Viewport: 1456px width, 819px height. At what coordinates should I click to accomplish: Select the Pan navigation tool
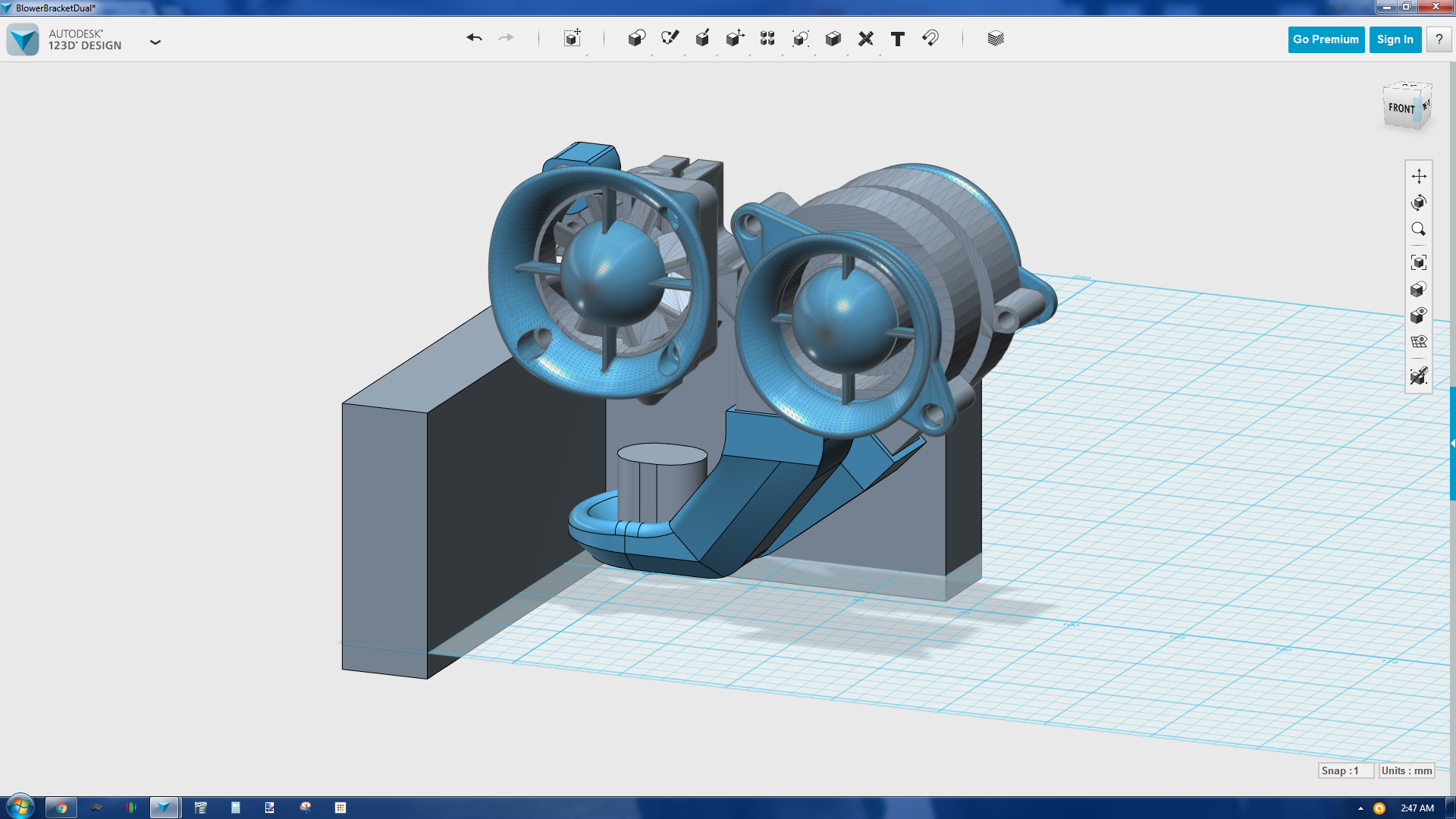pos(1419,176)
